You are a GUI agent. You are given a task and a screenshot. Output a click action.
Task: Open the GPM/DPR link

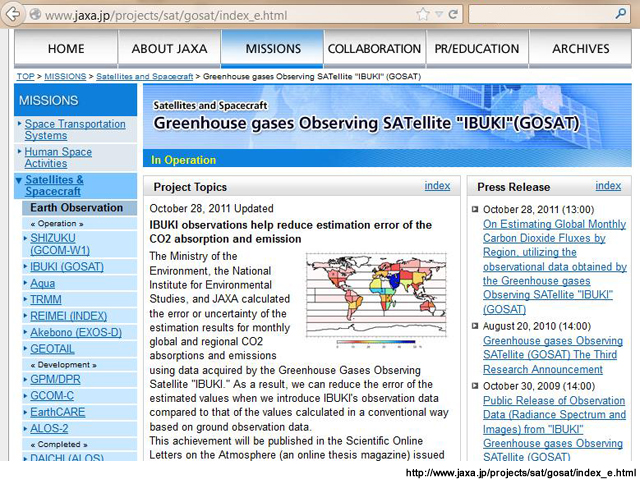tap(55, 379)
